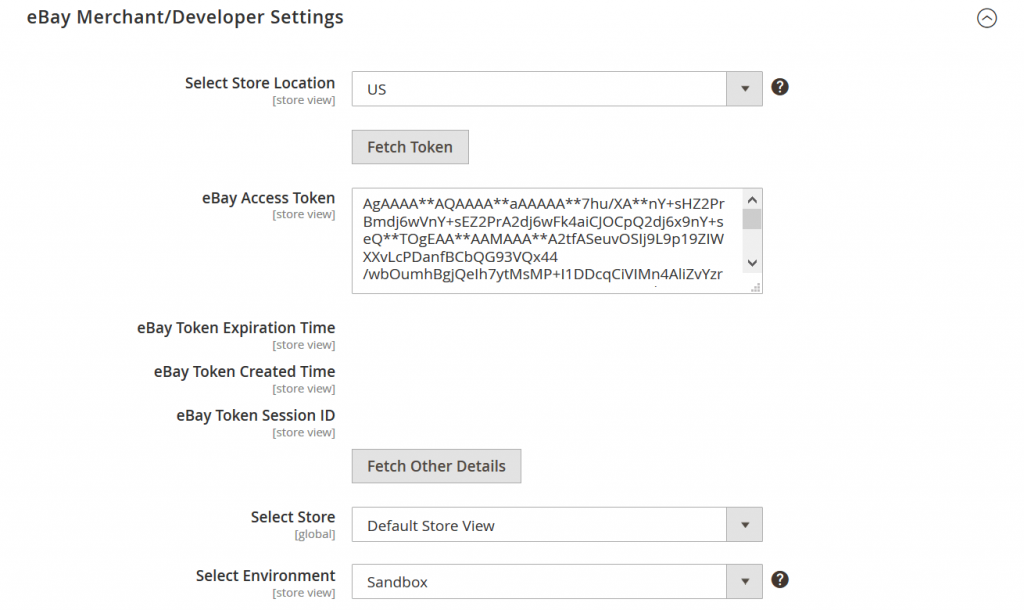
Task: Open help tooltip for Select Store Location
Action: coord(780,87)
